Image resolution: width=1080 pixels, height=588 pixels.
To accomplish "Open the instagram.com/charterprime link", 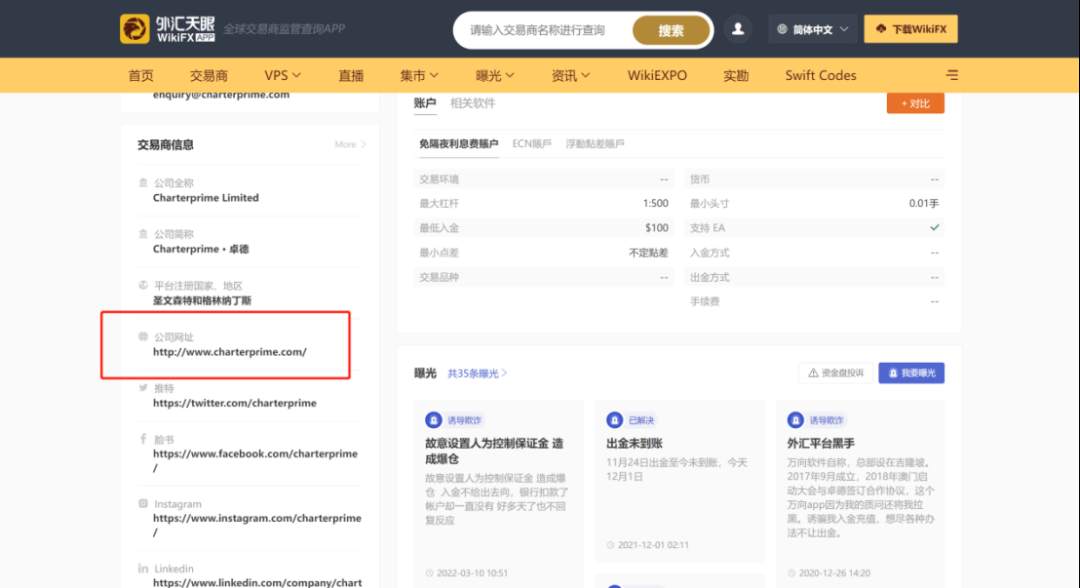I will (257, 525).
